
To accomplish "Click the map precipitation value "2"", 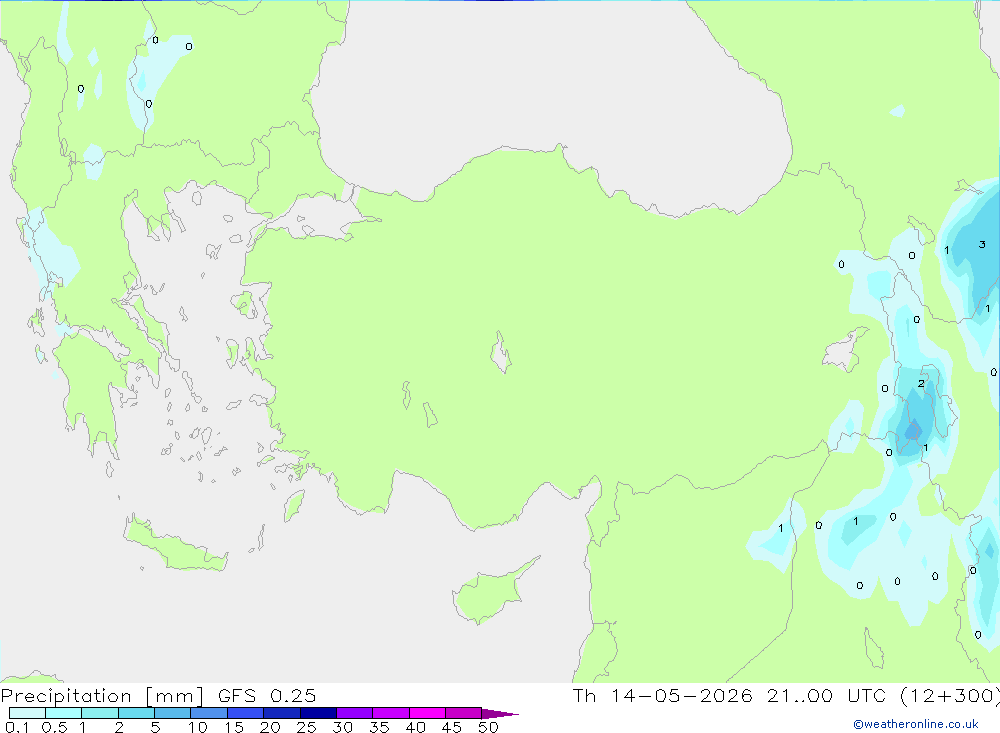I will pyautogui.click(x=921, y=383).
